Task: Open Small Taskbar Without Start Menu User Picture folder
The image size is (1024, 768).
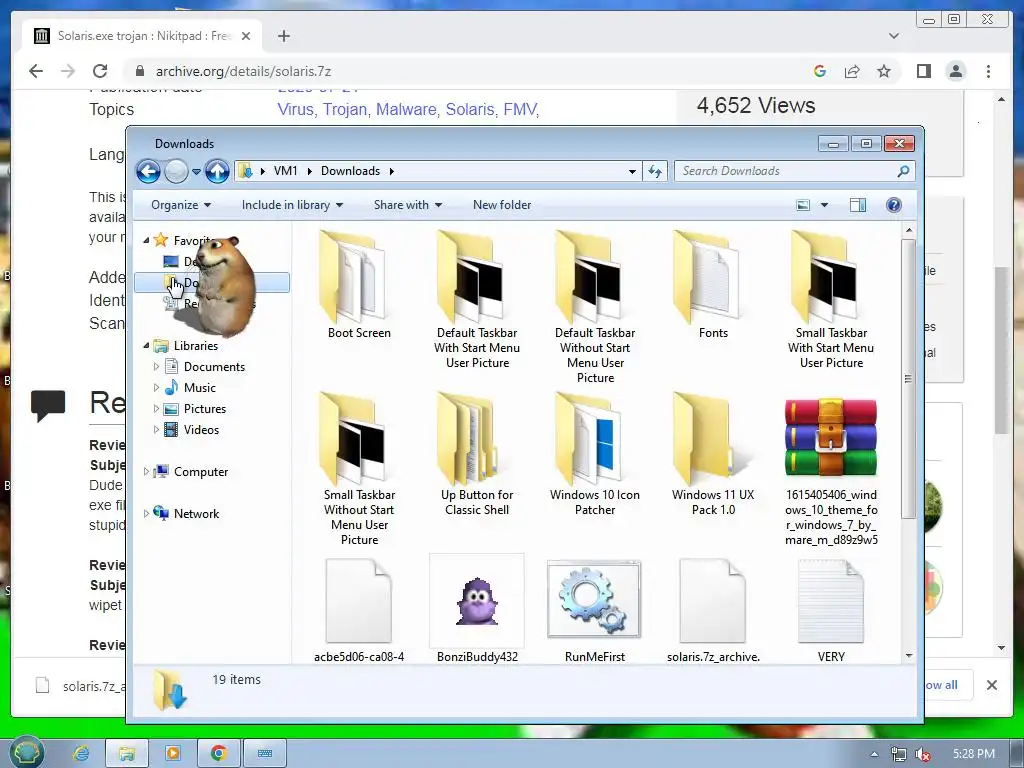Action: coord(359,468)
